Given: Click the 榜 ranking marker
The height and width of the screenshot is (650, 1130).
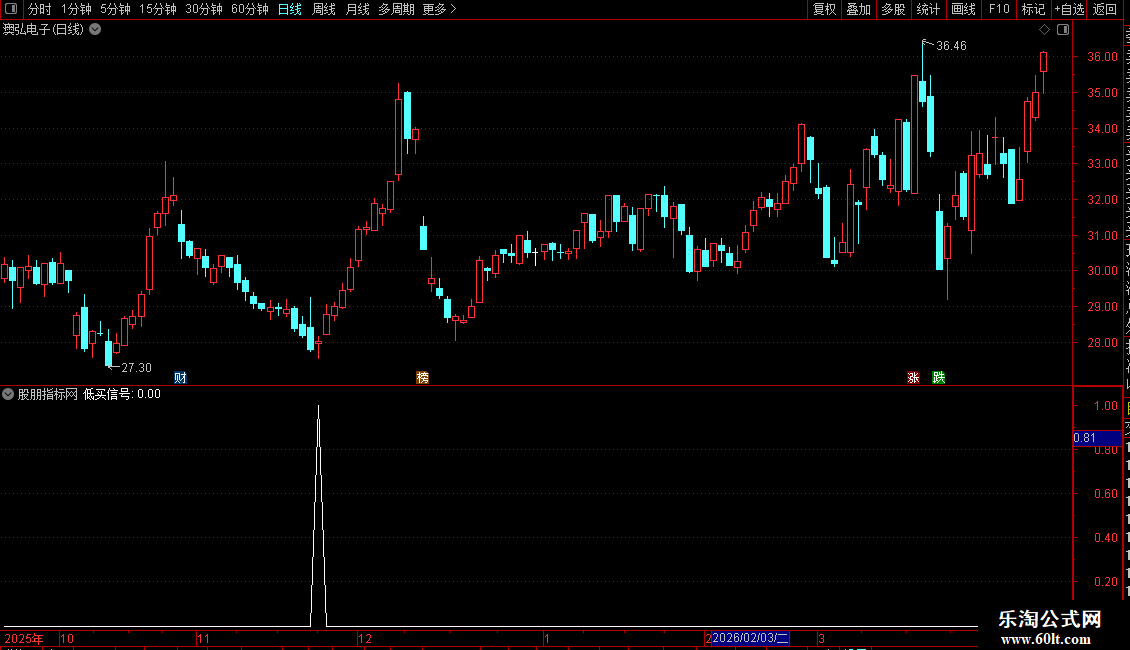Looking at the screenshot, I should [422, 378].
